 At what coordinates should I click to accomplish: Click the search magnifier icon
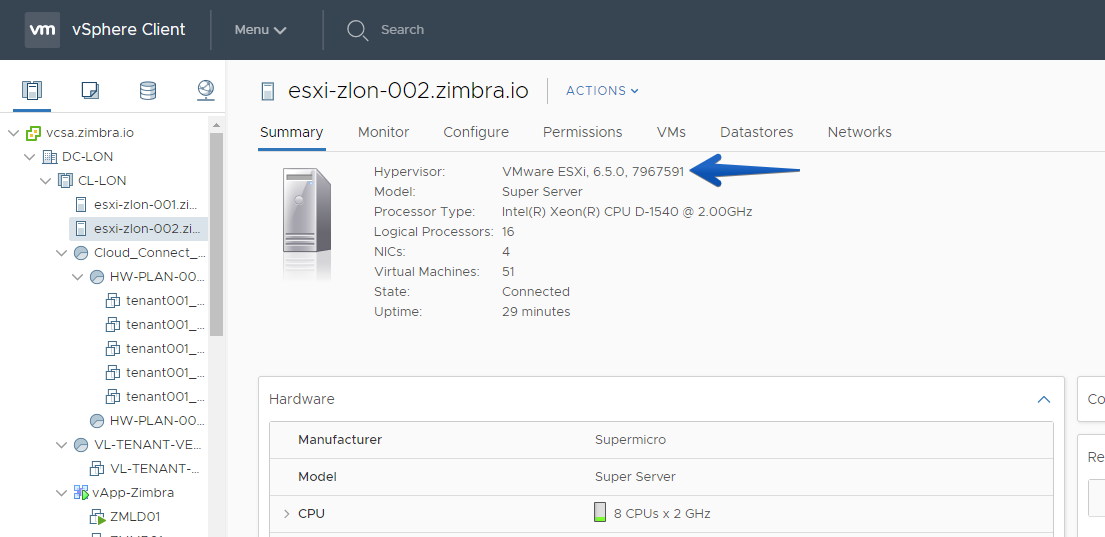coord(357,30)
